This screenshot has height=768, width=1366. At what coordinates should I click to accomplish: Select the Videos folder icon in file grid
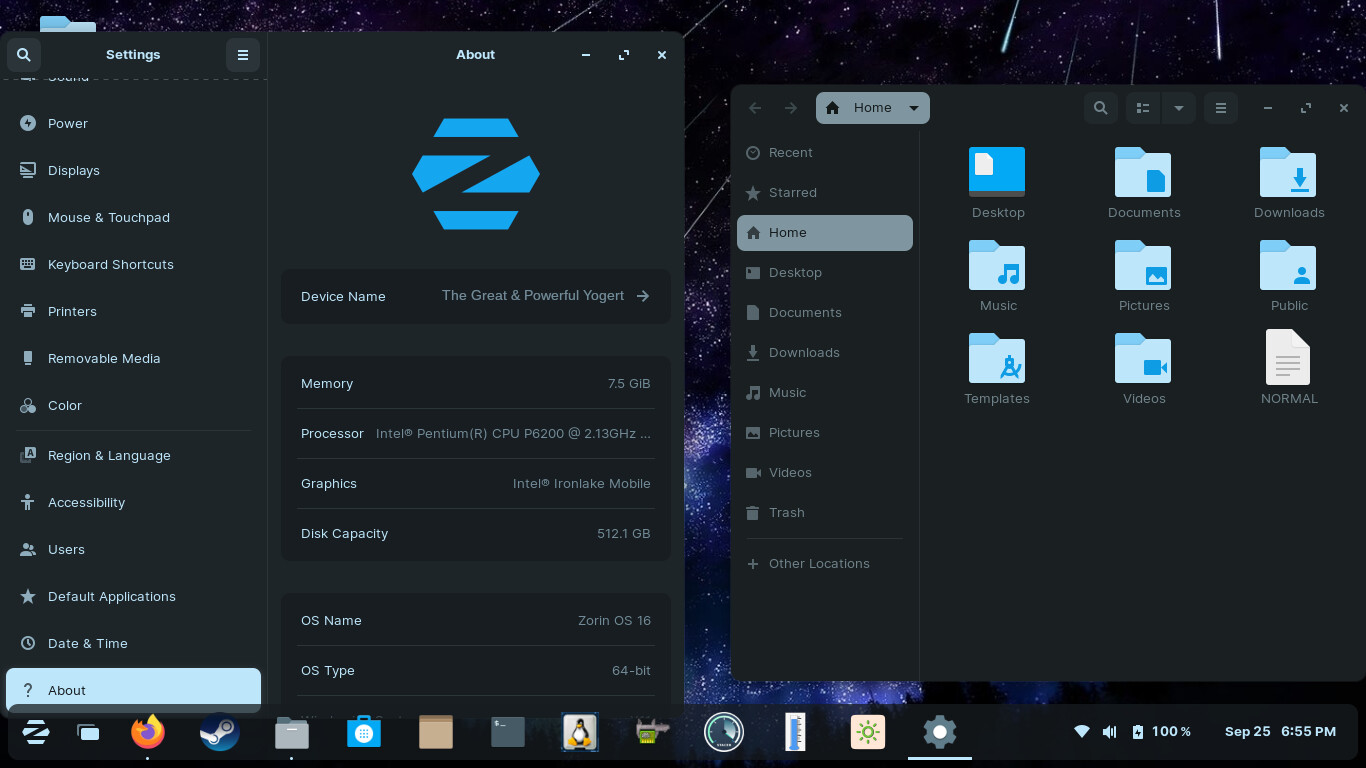[x=1143, y=357]
